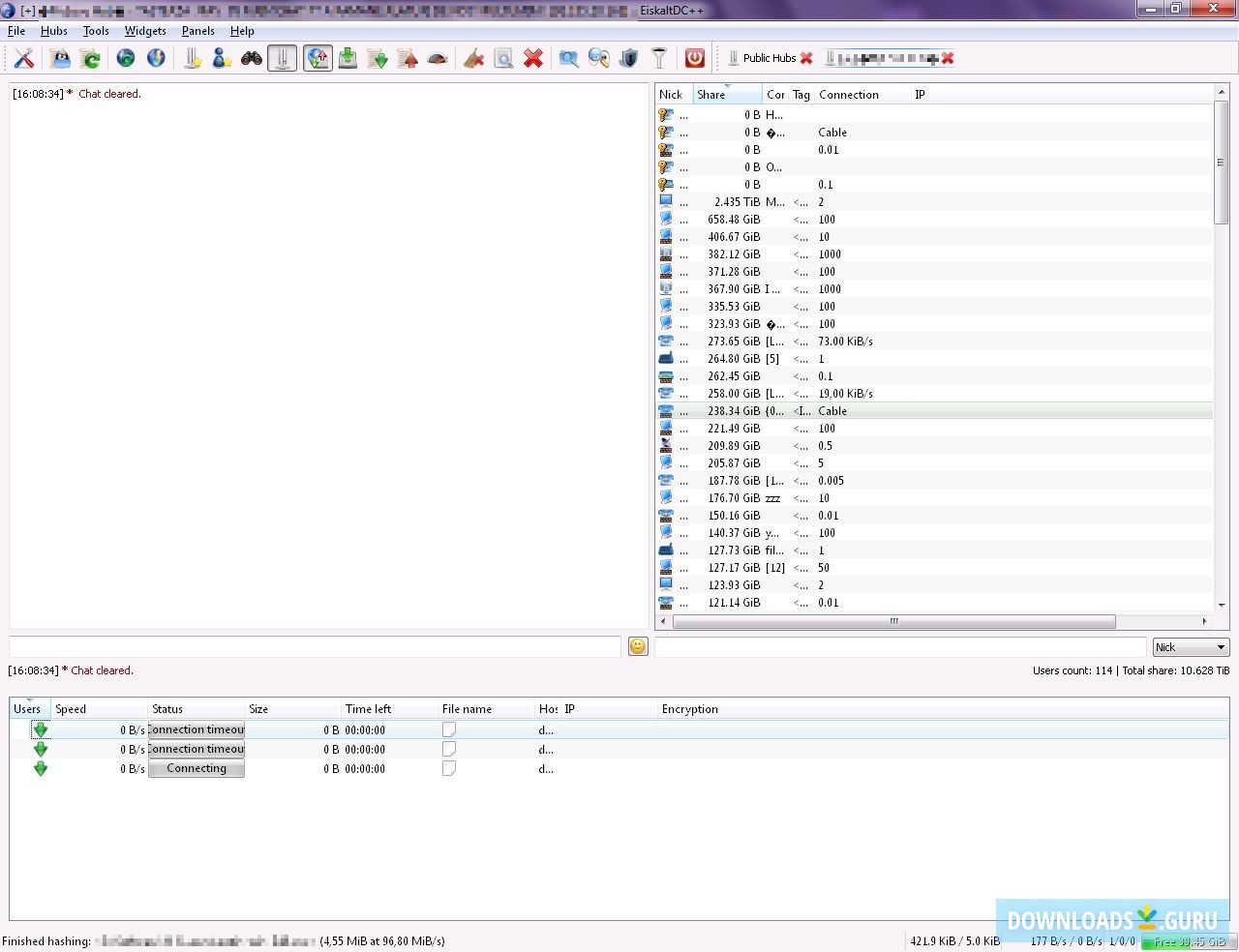Click the user list vertical scrollbar thumb

tap(1221, 164)
